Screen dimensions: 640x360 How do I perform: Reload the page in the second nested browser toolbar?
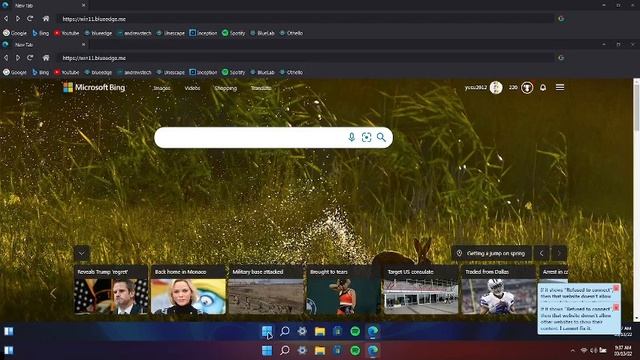30,58
